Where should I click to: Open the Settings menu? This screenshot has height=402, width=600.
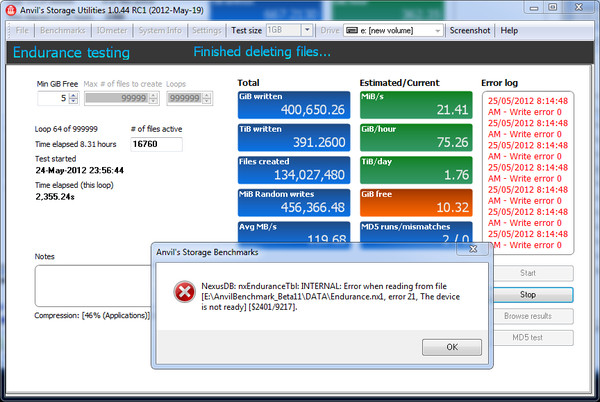[207, 30]
